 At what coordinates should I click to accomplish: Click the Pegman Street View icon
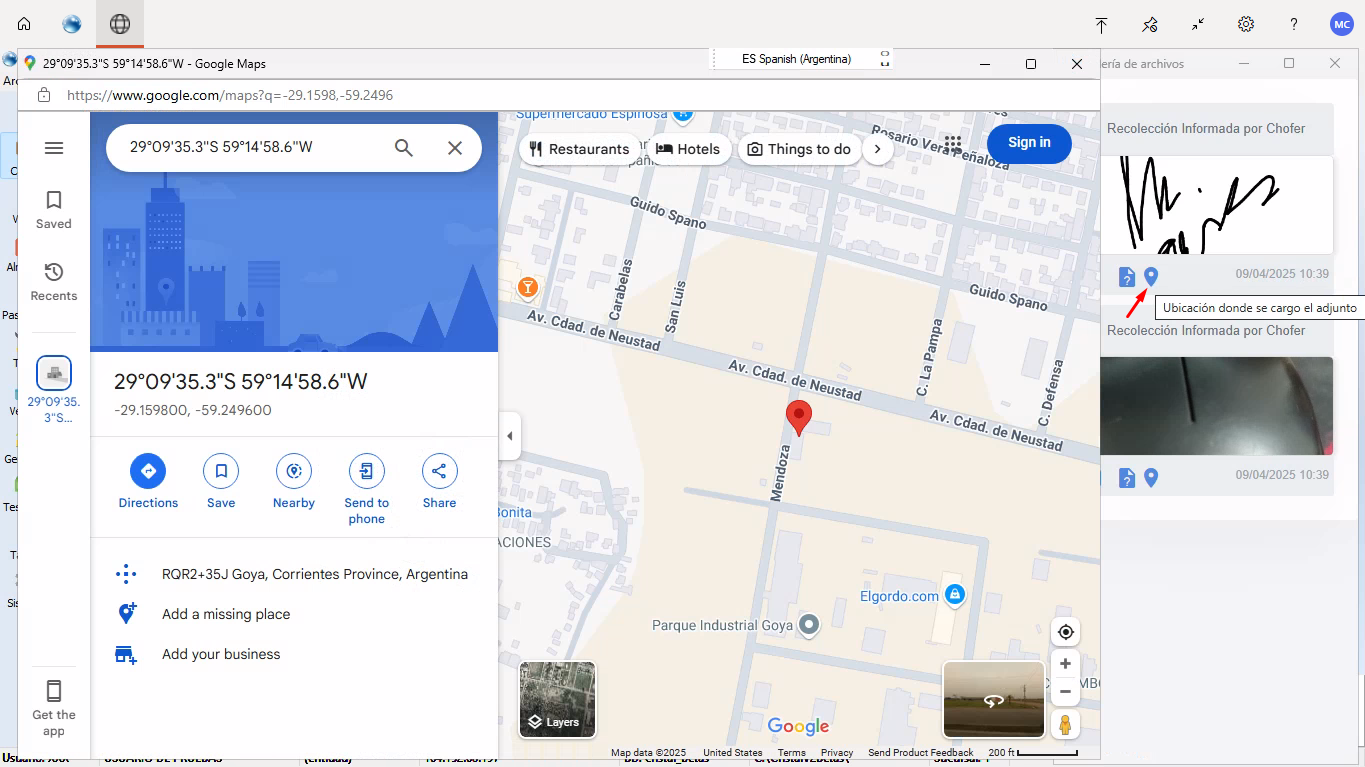pyautogui.click(x=1066, y=724)
